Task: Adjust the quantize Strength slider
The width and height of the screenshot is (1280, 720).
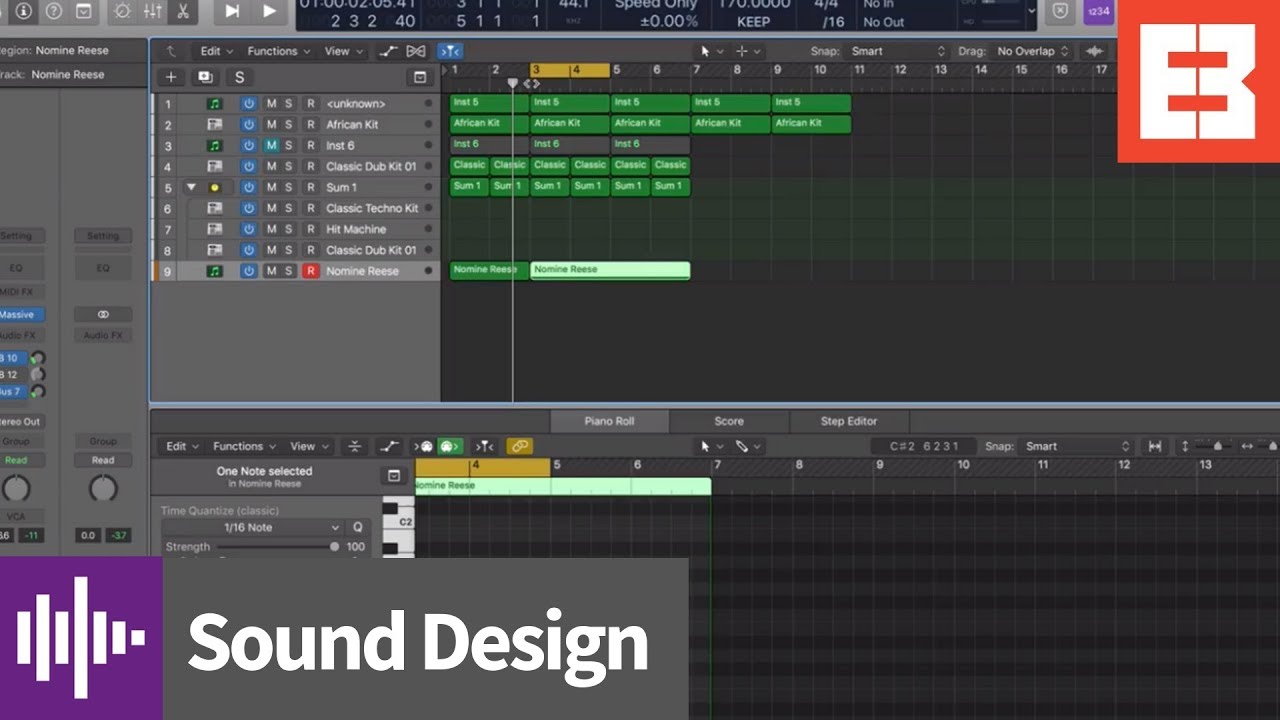Action: [x=334, y=547]
